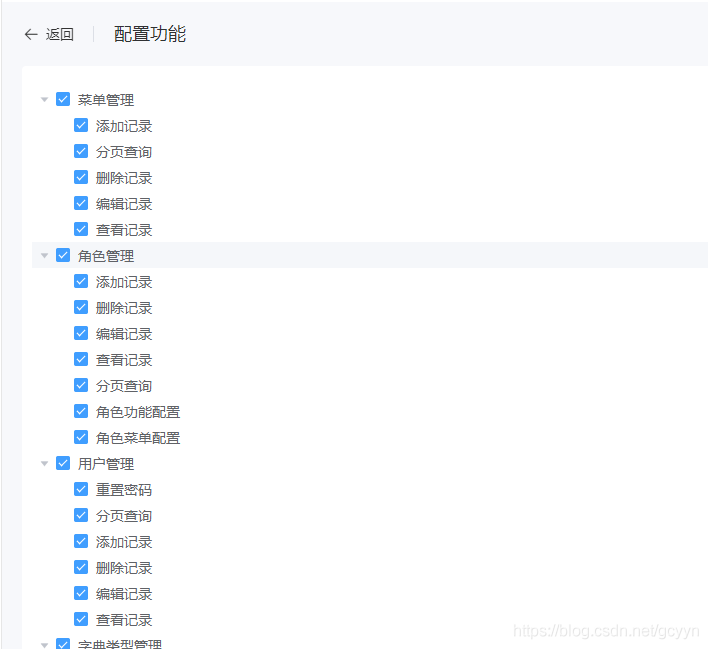
Task: Uncheck 查看记录 under 用户管理
Action: coord(81,619)
